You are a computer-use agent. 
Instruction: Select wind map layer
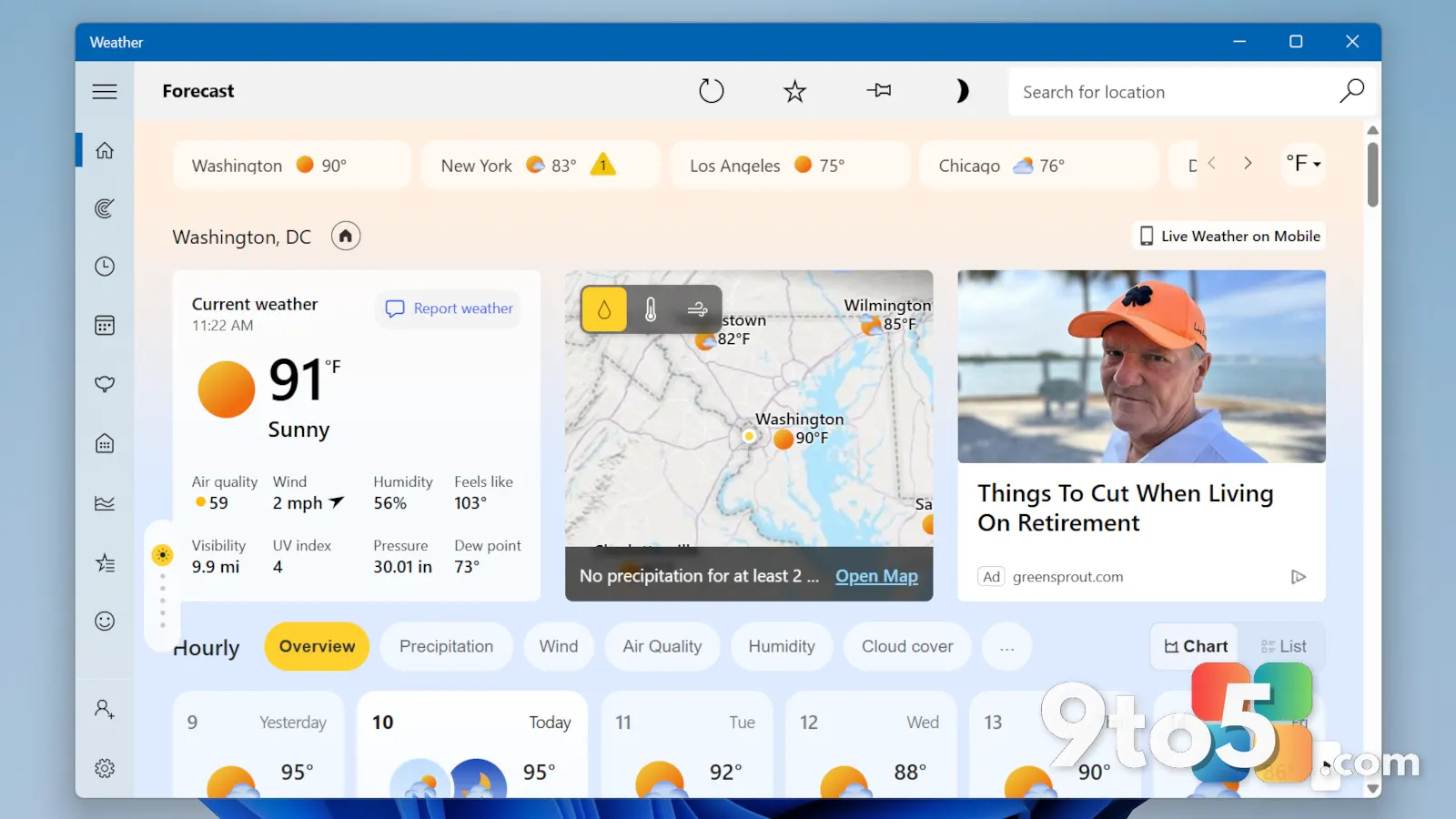pyautogui.click(x=697, y=309)
